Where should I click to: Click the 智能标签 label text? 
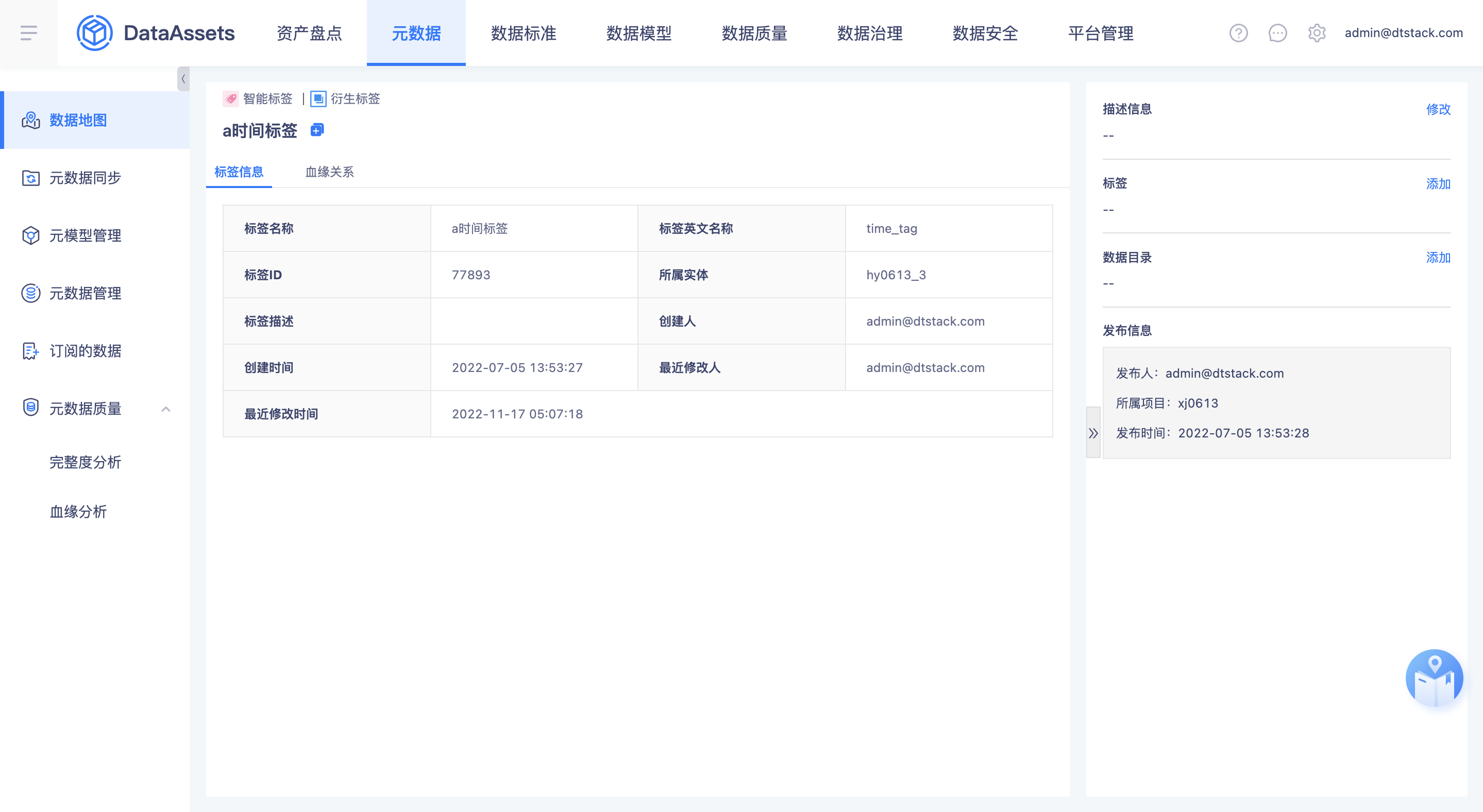pos(268,98)
